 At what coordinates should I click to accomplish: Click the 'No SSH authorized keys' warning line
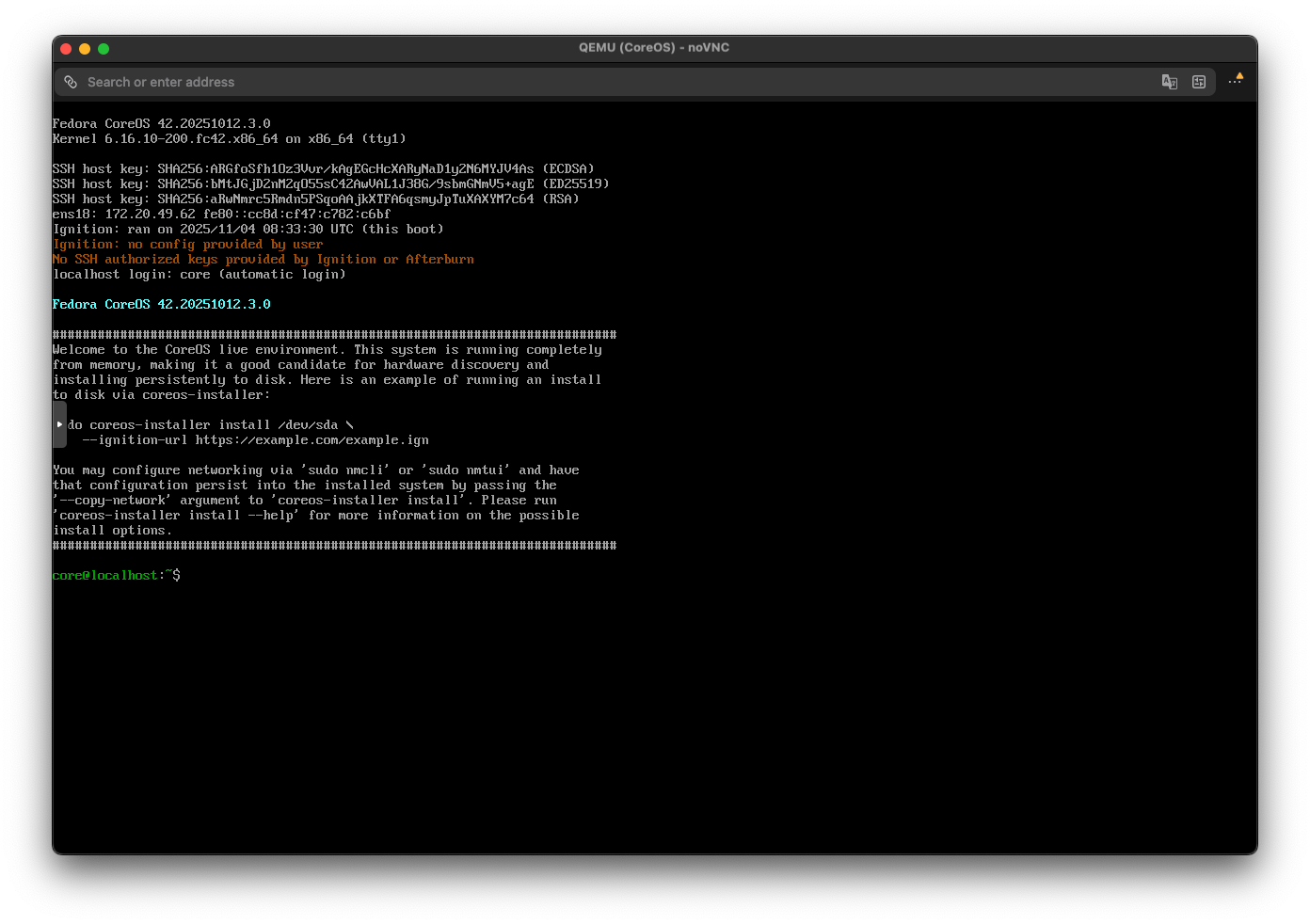click(263, 260)
